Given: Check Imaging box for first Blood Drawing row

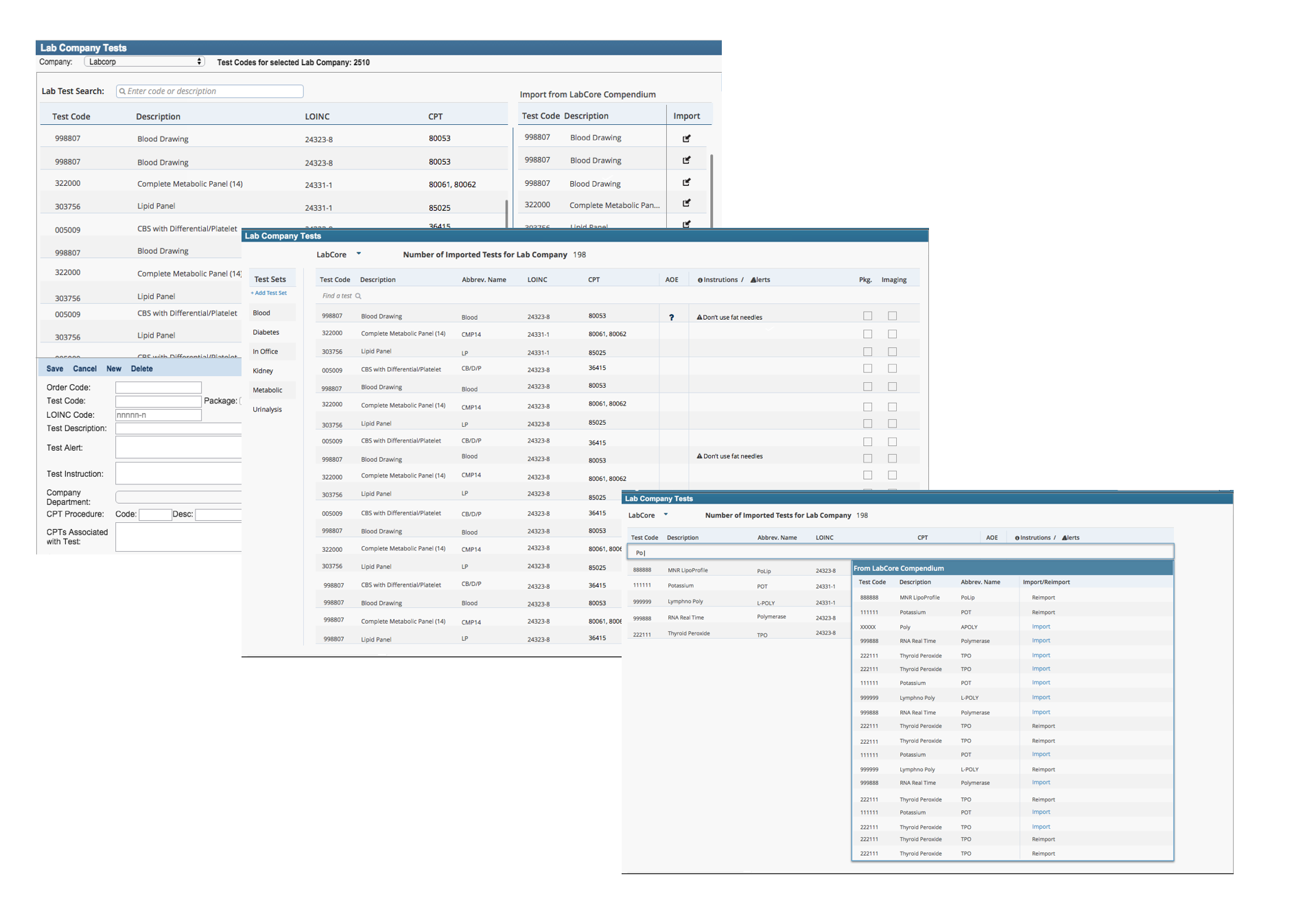Looking at the screenshot, I should (892, 316).
